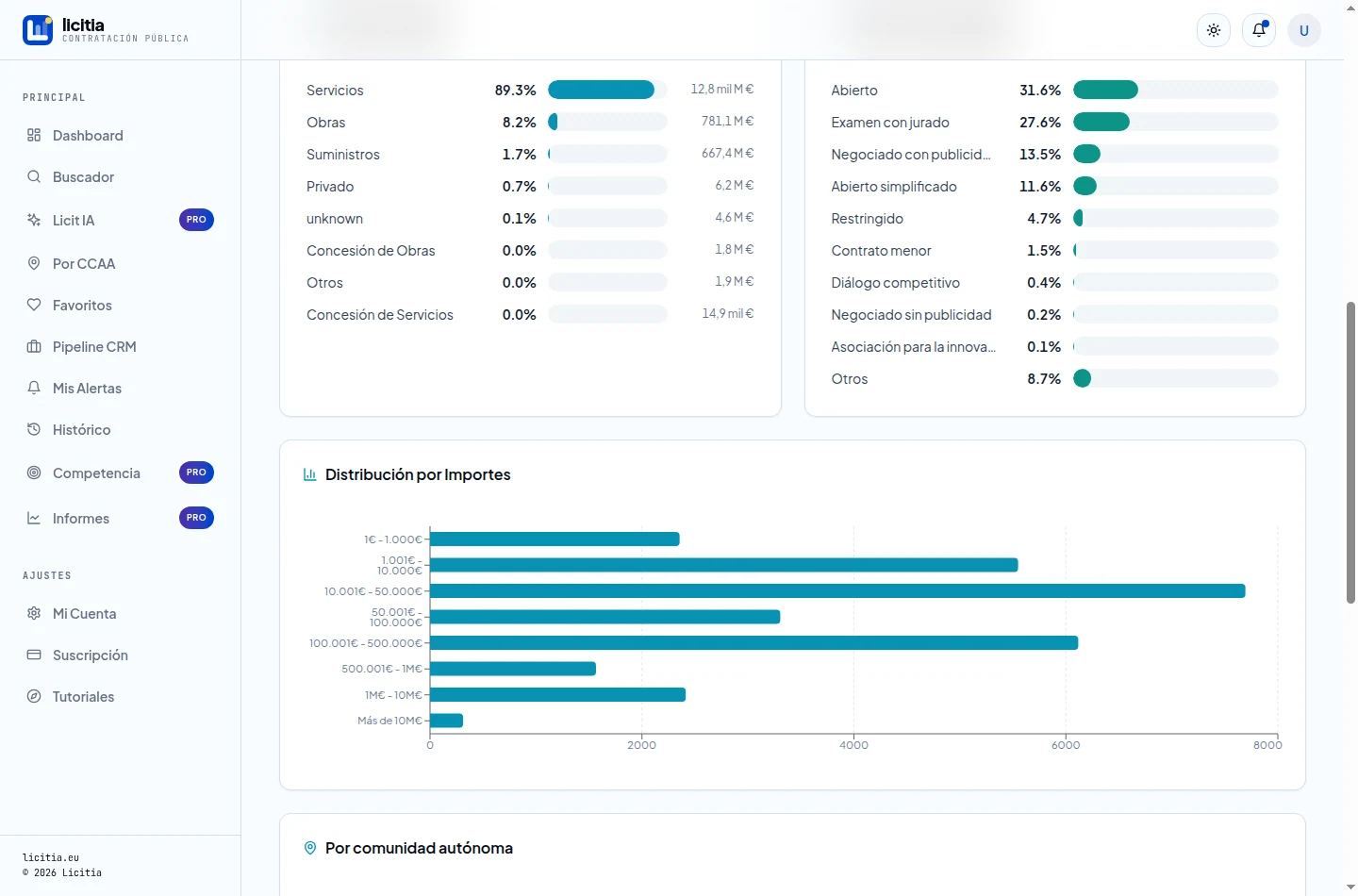
Task: Click the Distribución por Importes chart icon
Action: coord(309,474)
